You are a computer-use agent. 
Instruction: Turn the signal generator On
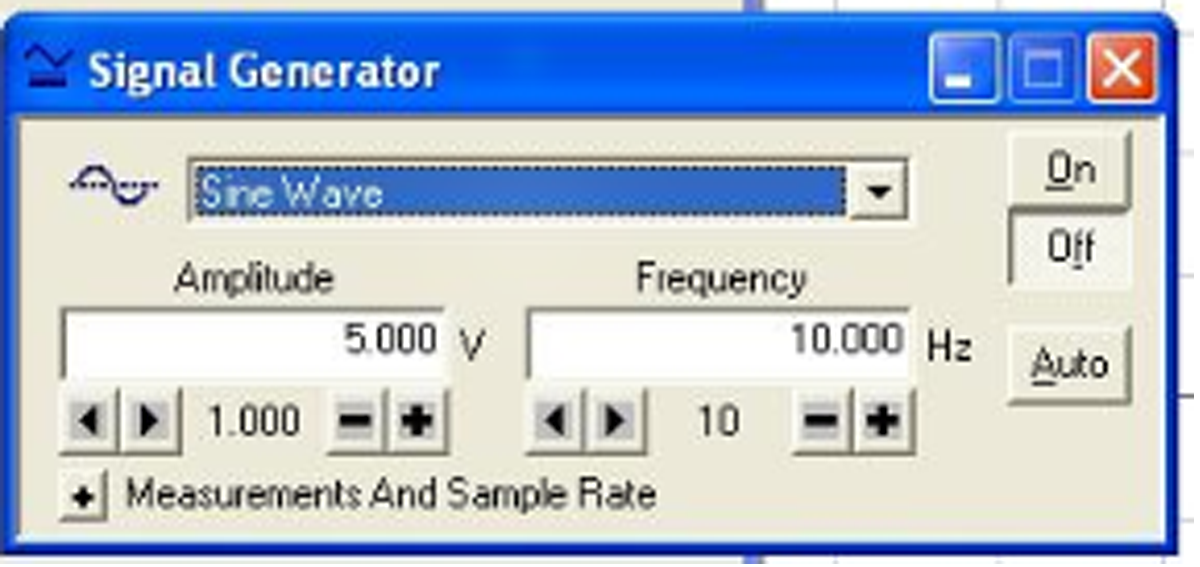(1069, 171)
